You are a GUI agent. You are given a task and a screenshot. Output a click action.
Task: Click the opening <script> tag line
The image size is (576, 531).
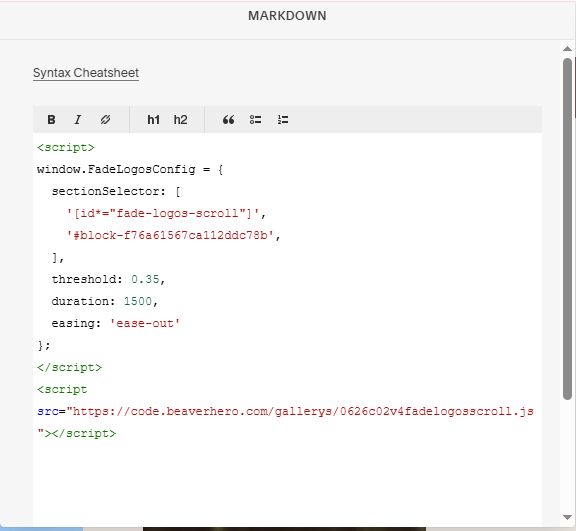point(66,148)
